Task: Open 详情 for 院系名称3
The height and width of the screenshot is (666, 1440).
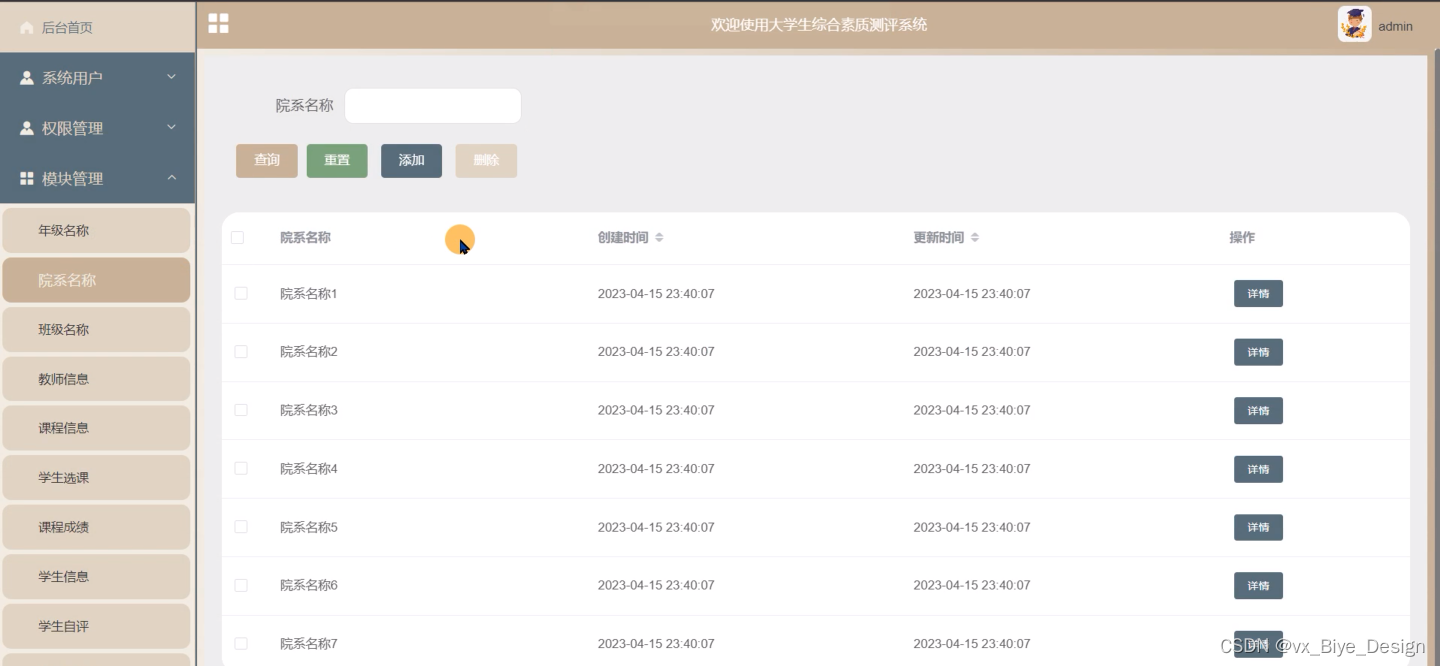Action: pyautogui.click(x=1258, y=411)
